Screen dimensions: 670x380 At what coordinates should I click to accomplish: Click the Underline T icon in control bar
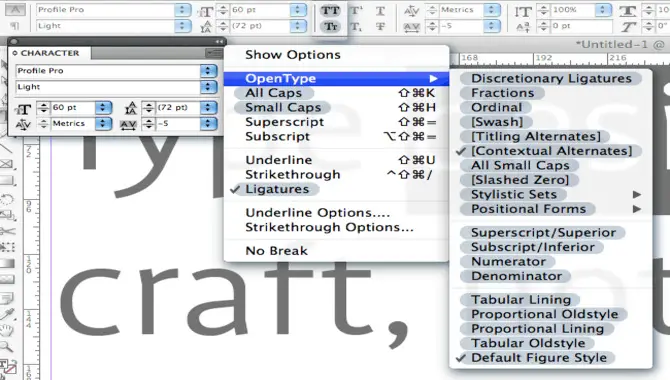(380, 11)
